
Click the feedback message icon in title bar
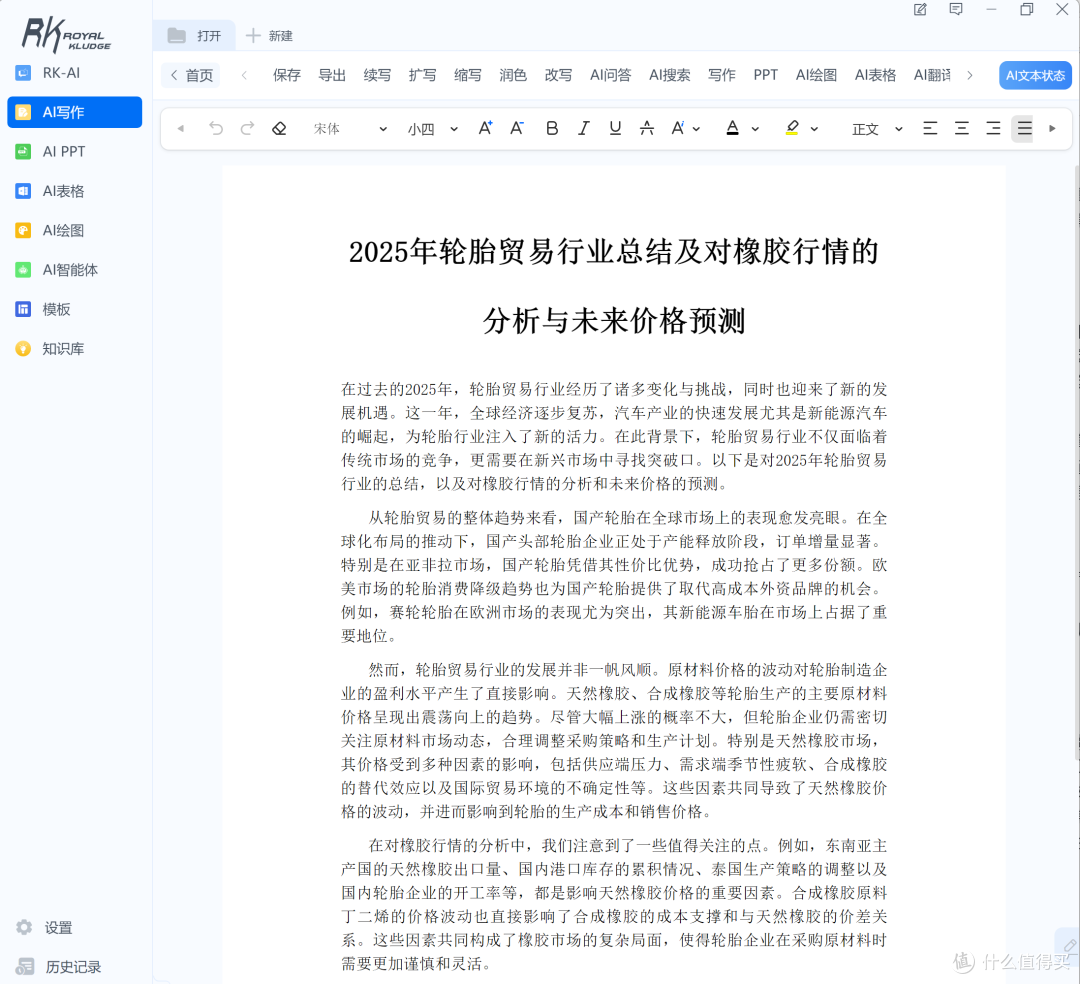pos(956,10)
